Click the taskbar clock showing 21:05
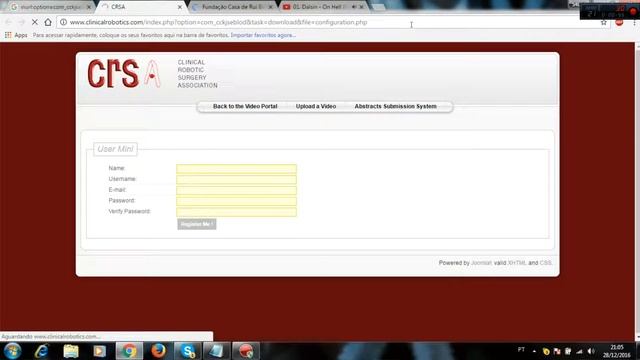Image resolution: width=640 pixels, height=360 pixels. pyautogui.click(x=617, y=351)
